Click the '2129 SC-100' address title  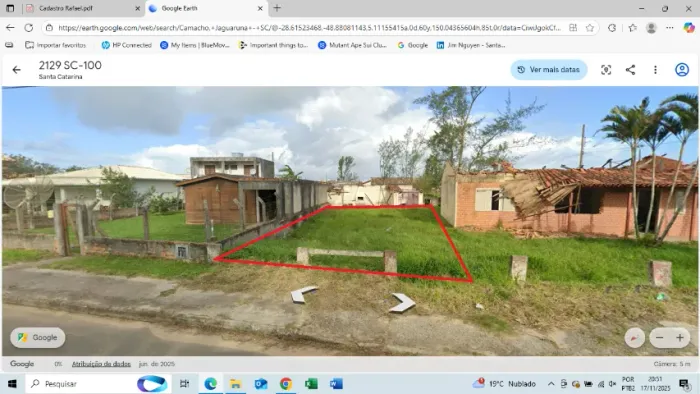(70, 65)
